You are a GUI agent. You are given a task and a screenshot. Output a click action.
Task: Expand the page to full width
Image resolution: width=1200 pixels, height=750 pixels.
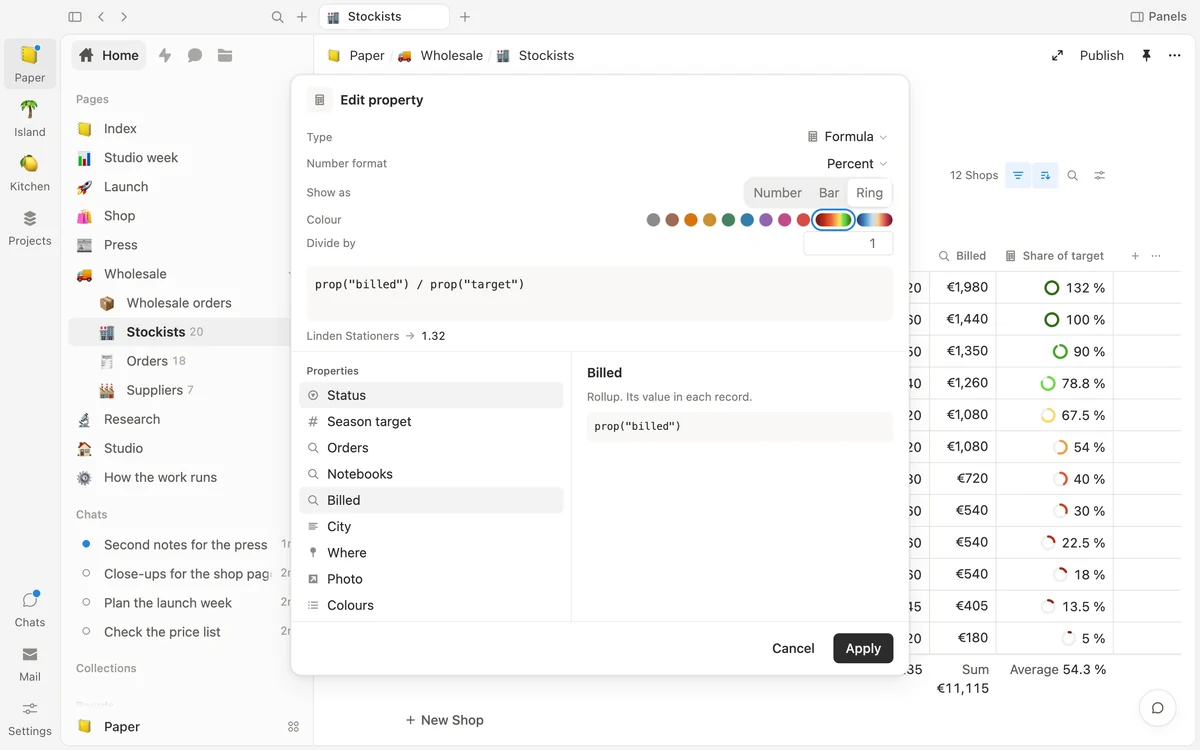coord(1057,55)
